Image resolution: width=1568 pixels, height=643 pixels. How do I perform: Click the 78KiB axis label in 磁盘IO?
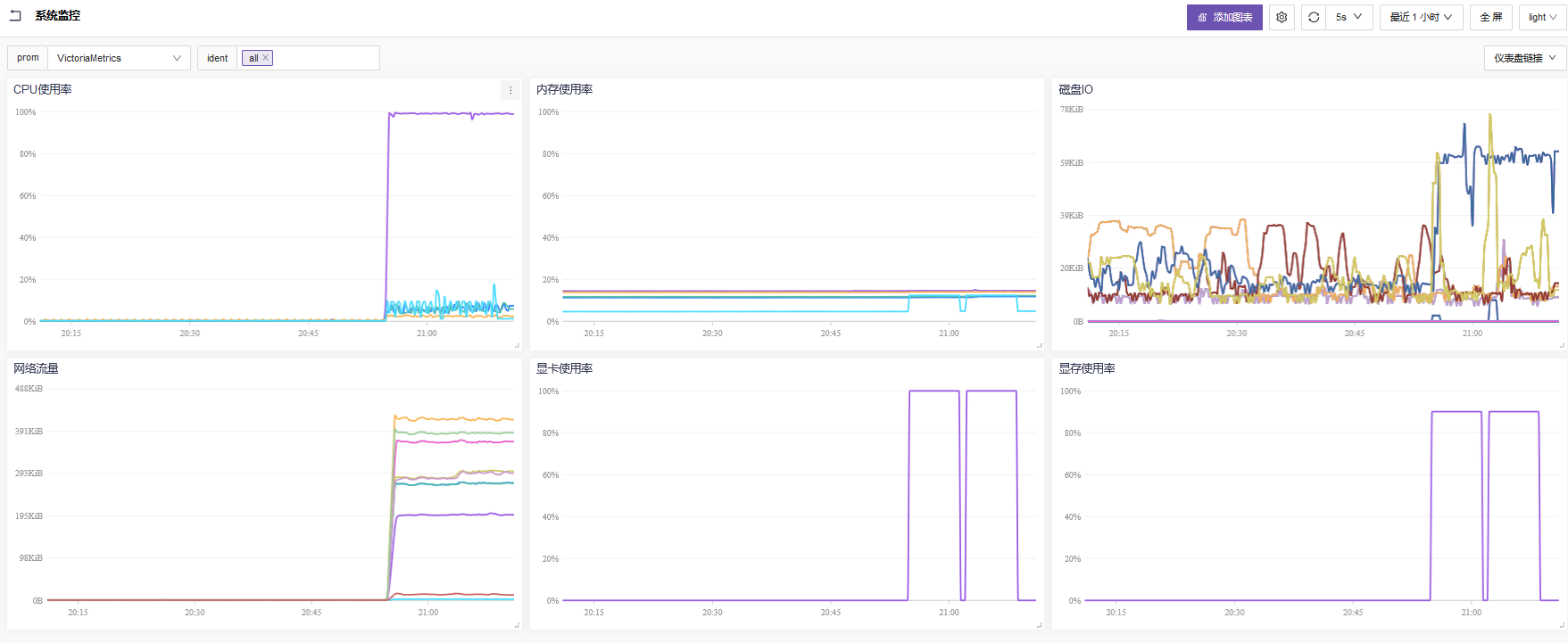point(1072,110)
